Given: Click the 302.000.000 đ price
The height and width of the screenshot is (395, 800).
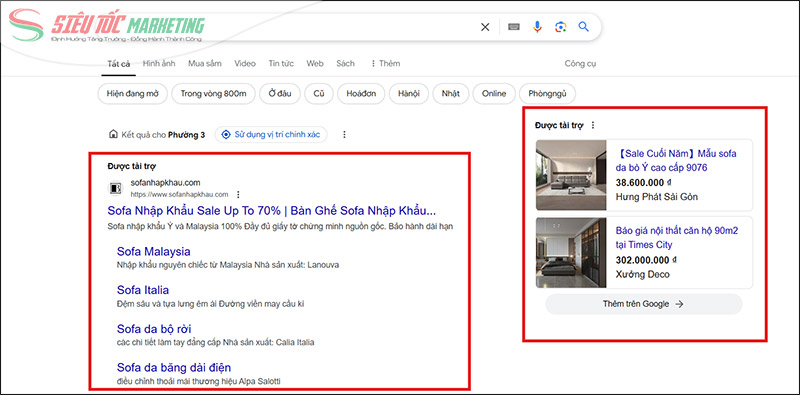Looking at the screenshot, I should 646,260.
